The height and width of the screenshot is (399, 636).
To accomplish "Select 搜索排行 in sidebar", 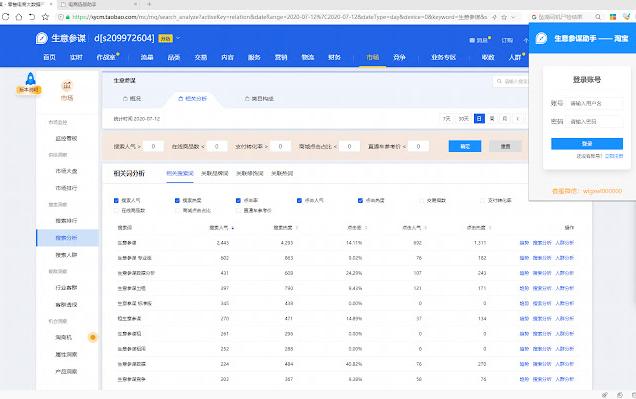I will pos(67,221).
